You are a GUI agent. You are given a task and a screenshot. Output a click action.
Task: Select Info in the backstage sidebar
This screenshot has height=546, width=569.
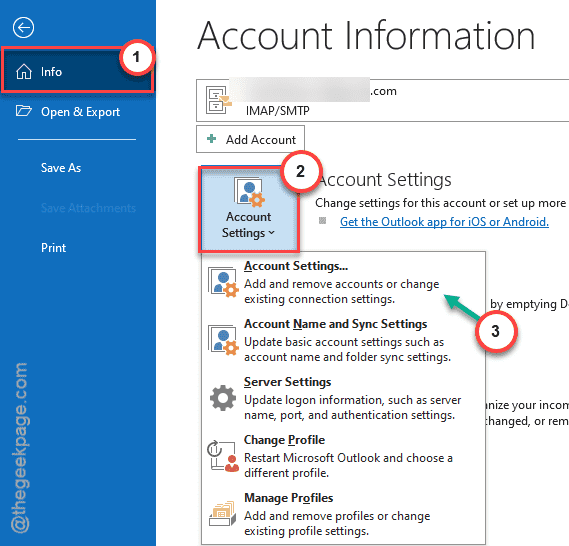tap(77, 71)
